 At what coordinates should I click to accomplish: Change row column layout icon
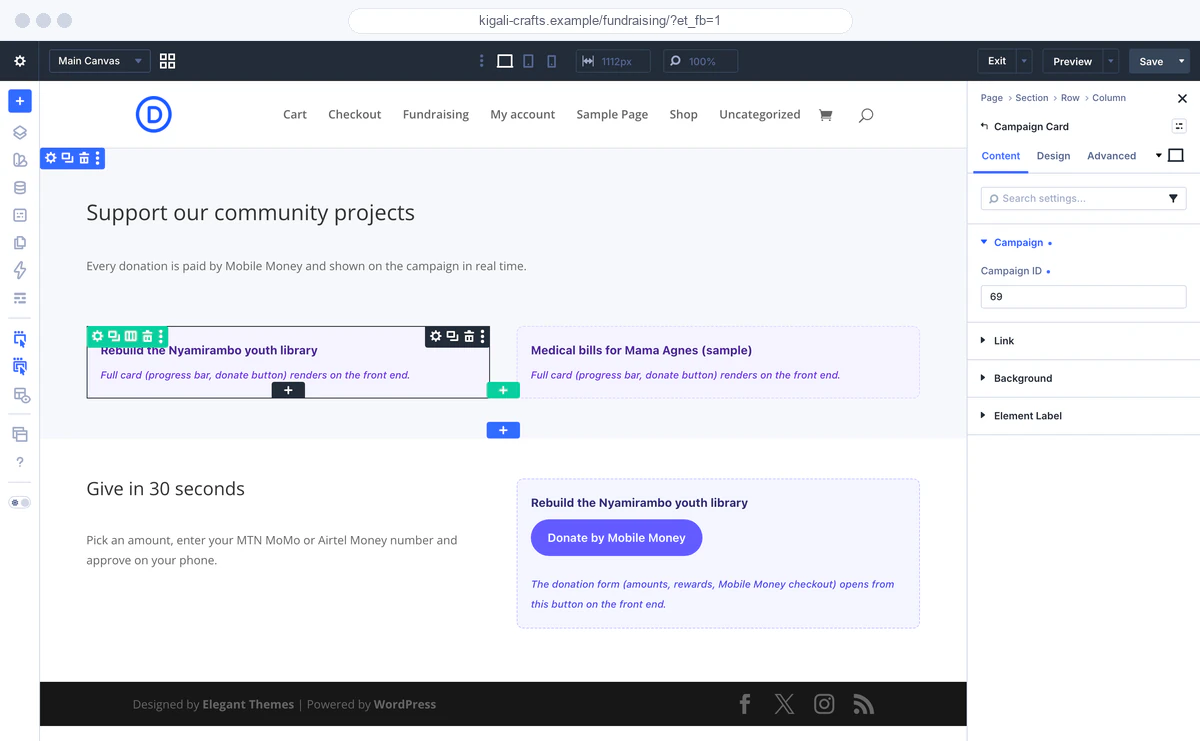[x=130, y=336]
